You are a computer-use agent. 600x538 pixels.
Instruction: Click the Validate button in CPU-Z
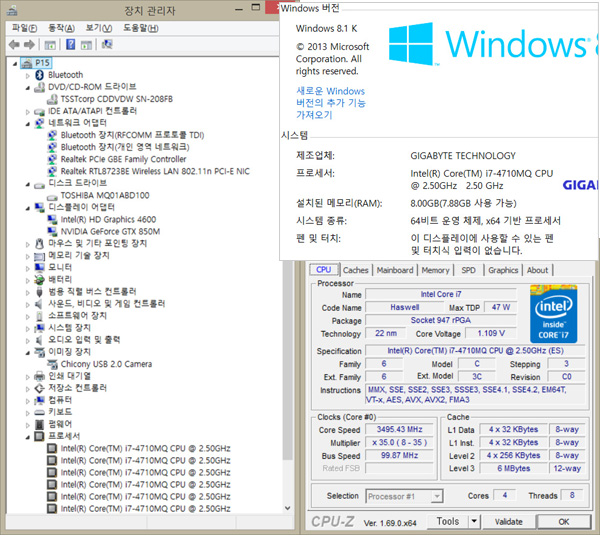pos(509,522)
